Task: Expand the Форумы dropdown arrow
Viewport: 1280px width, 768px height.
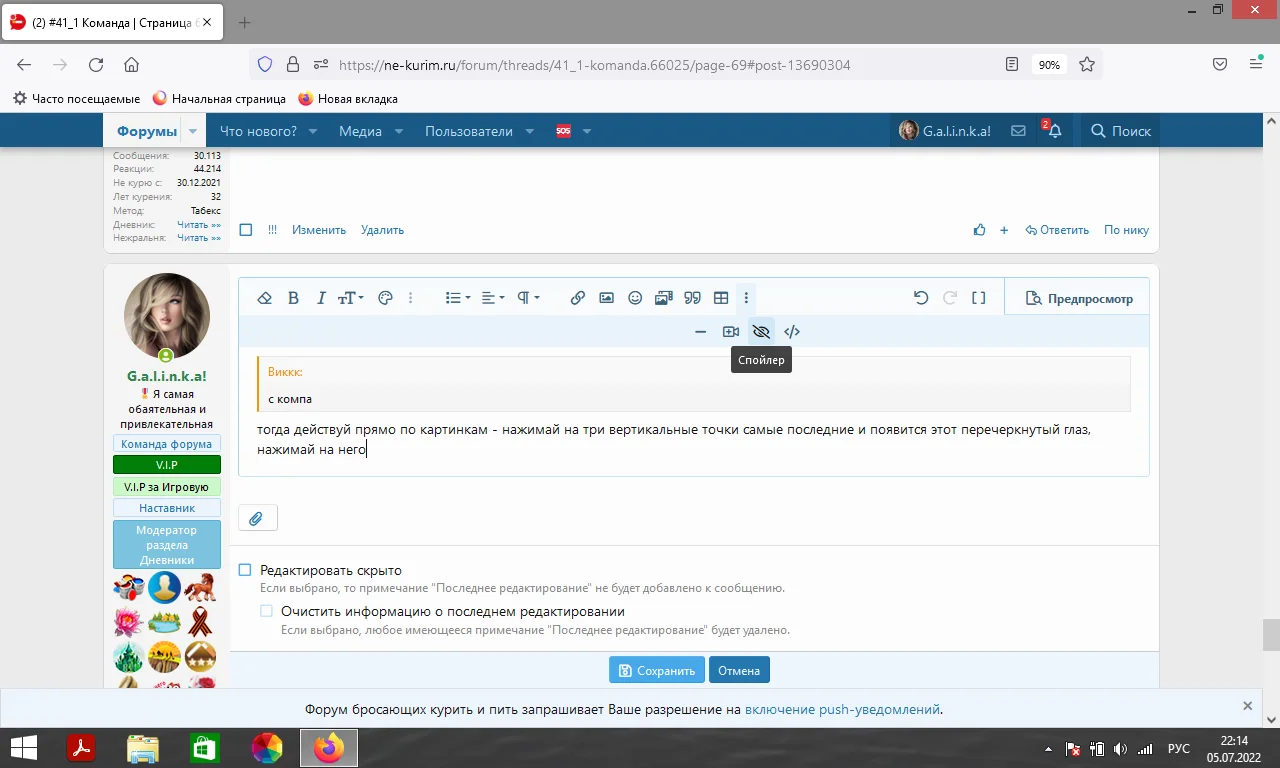Action: 192,131
